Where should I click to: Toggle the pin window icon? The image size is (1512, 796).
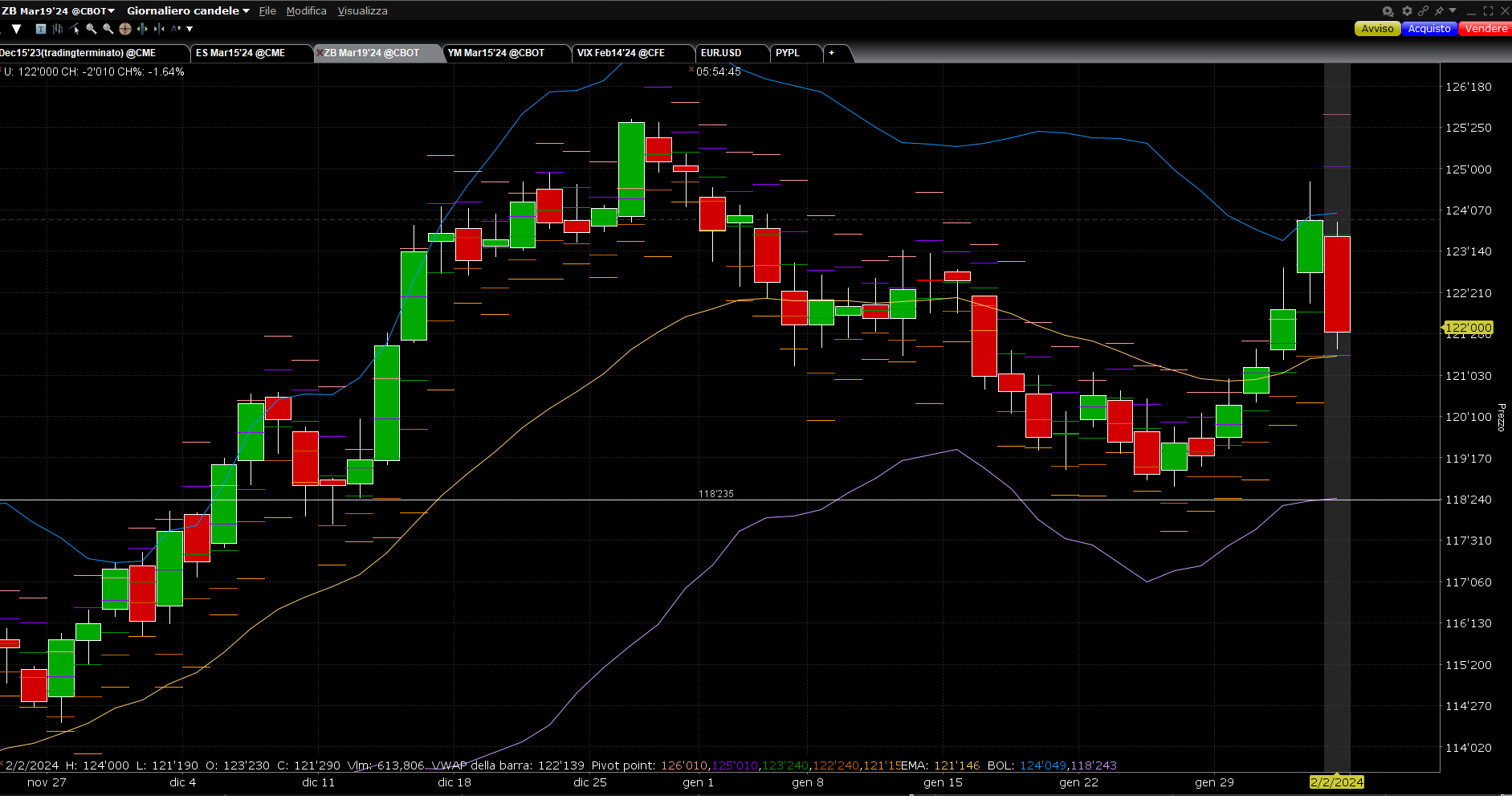[x=1439, y=10]
